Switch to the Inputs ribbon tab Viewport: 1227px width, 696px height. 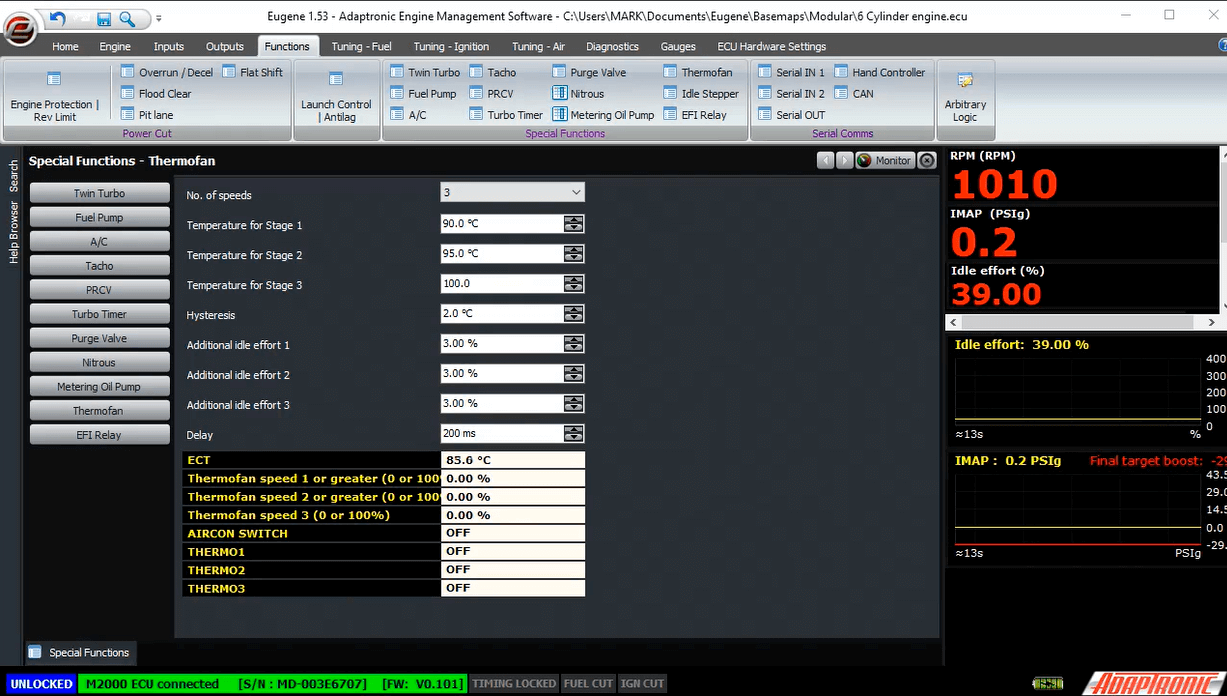[169, 46]
